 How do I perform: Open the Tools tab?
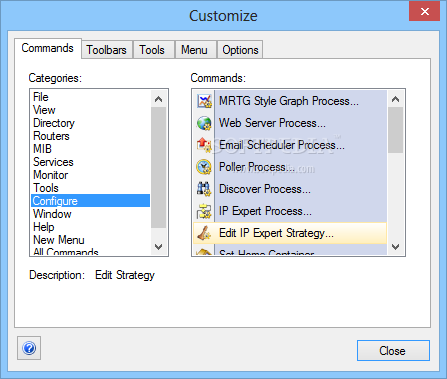tap(152, 50)
